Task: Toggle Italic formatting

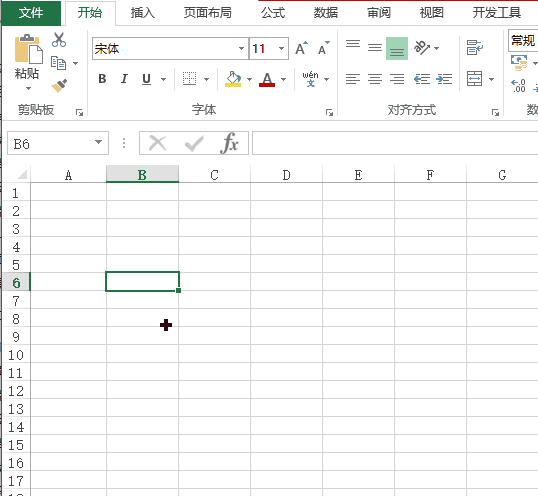Action: (124, 79)
